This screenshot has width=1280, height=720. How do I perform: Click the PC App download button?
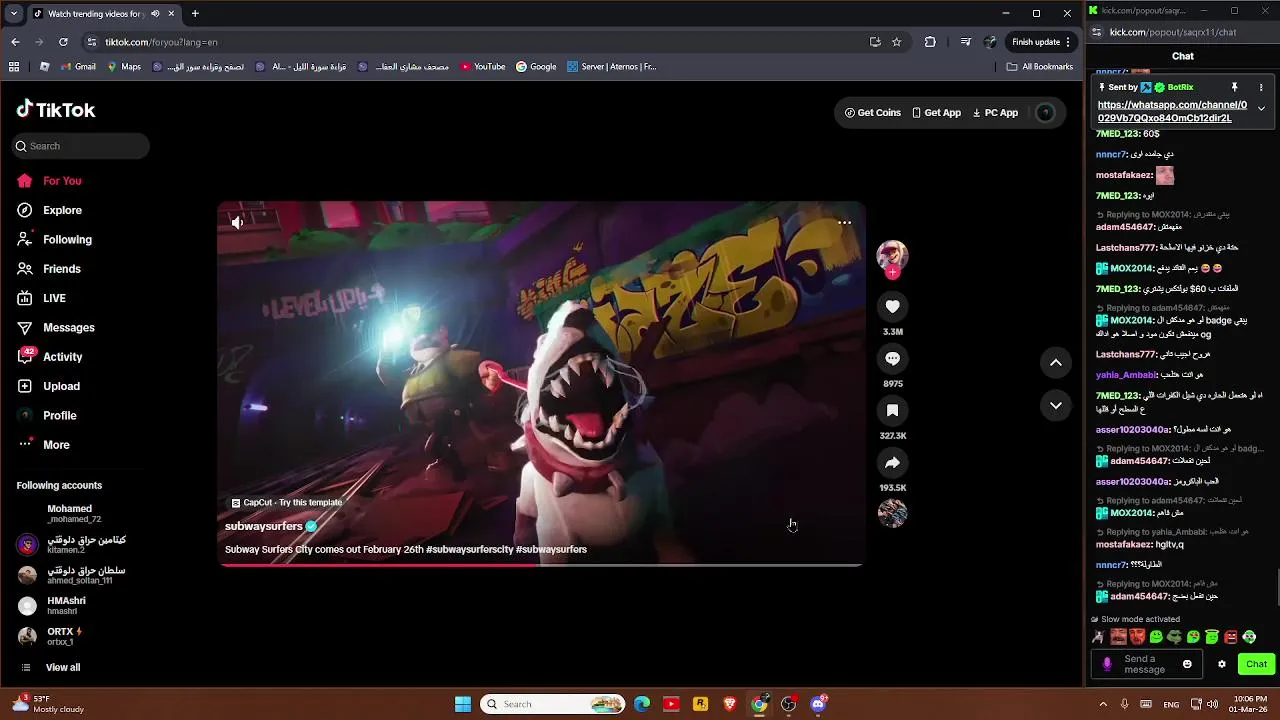995,113
